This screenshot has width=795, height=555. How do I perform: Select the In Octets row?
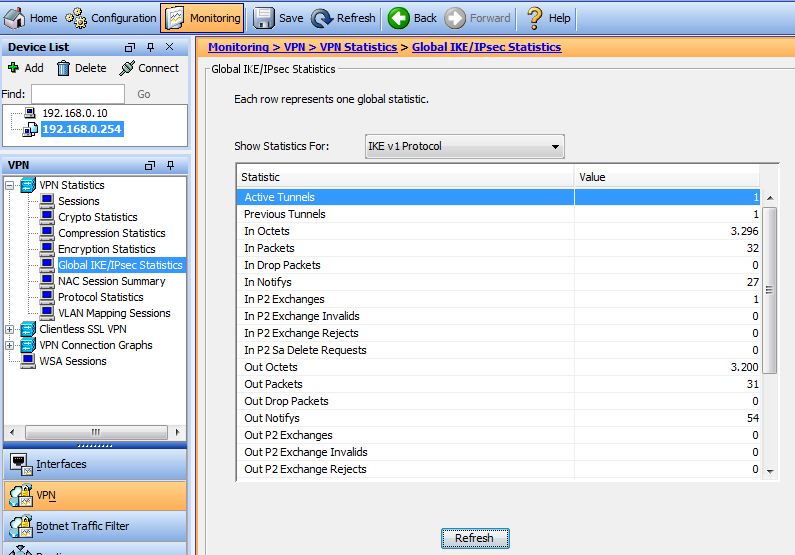coord(498,231)
